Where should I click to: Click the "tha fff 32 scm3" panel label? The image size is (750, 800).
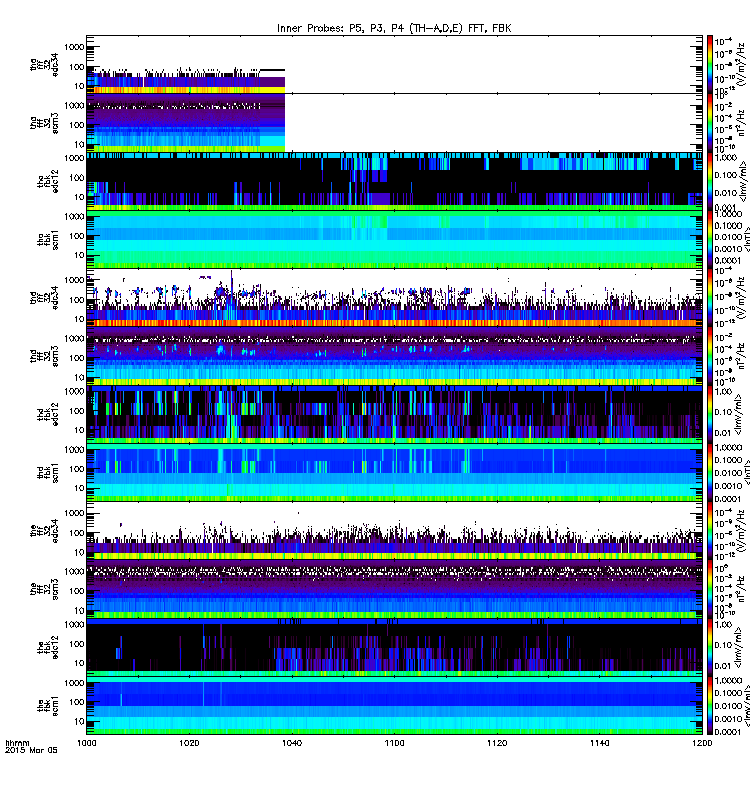click(44, 123)
